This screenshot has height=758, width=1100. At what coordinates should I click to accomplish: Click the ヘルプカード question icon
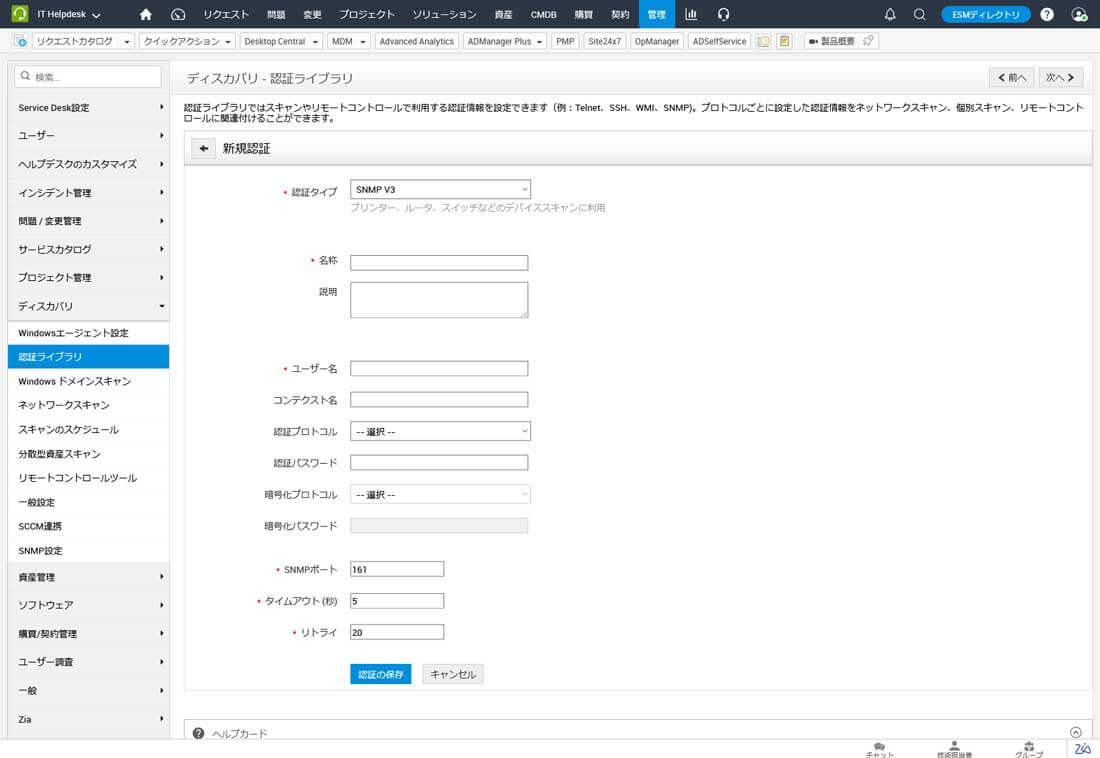tap(199, 733)
